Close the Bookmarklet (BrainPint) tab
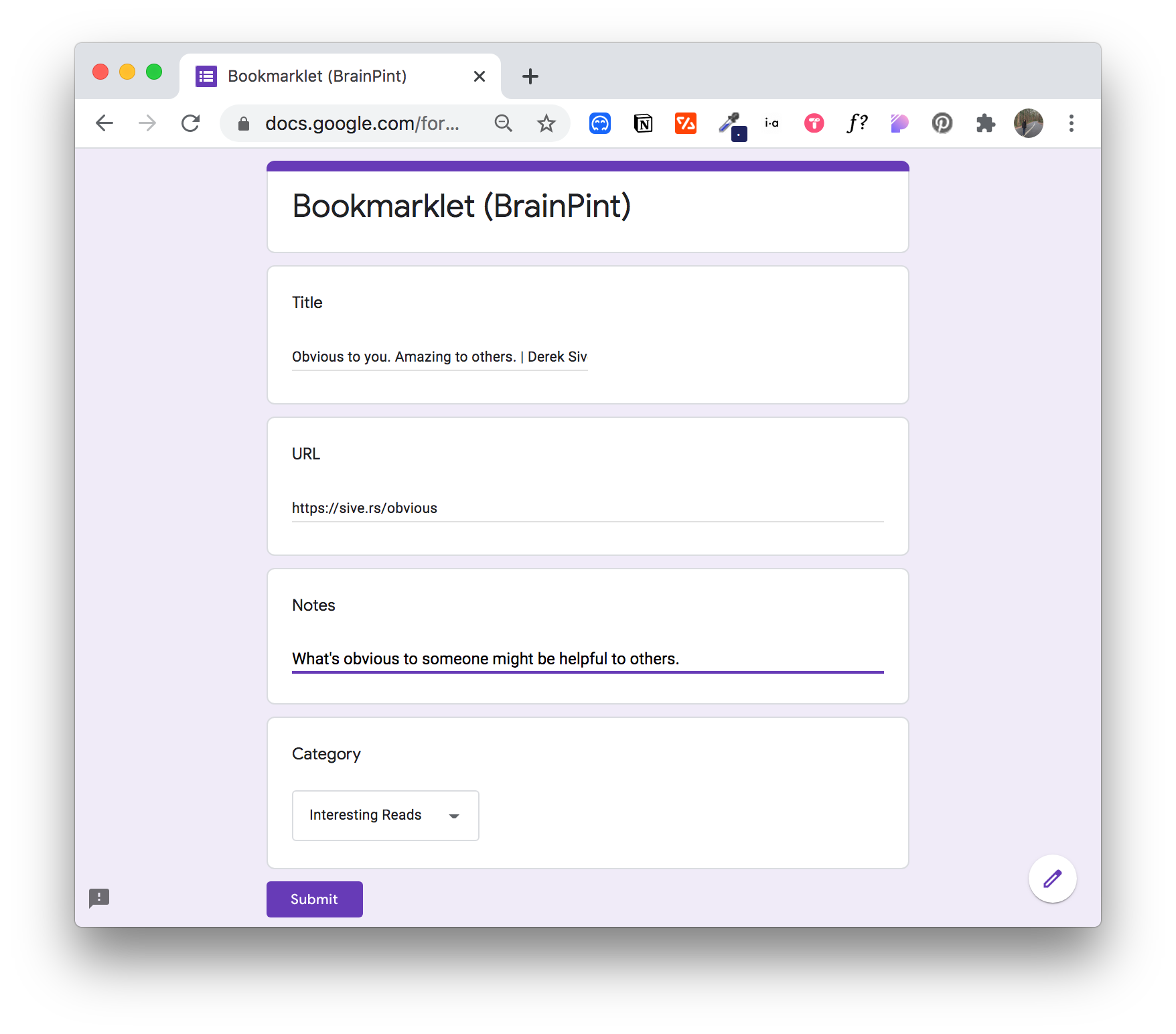Viewport: 1176px width, 1034px height. (480, 76)
